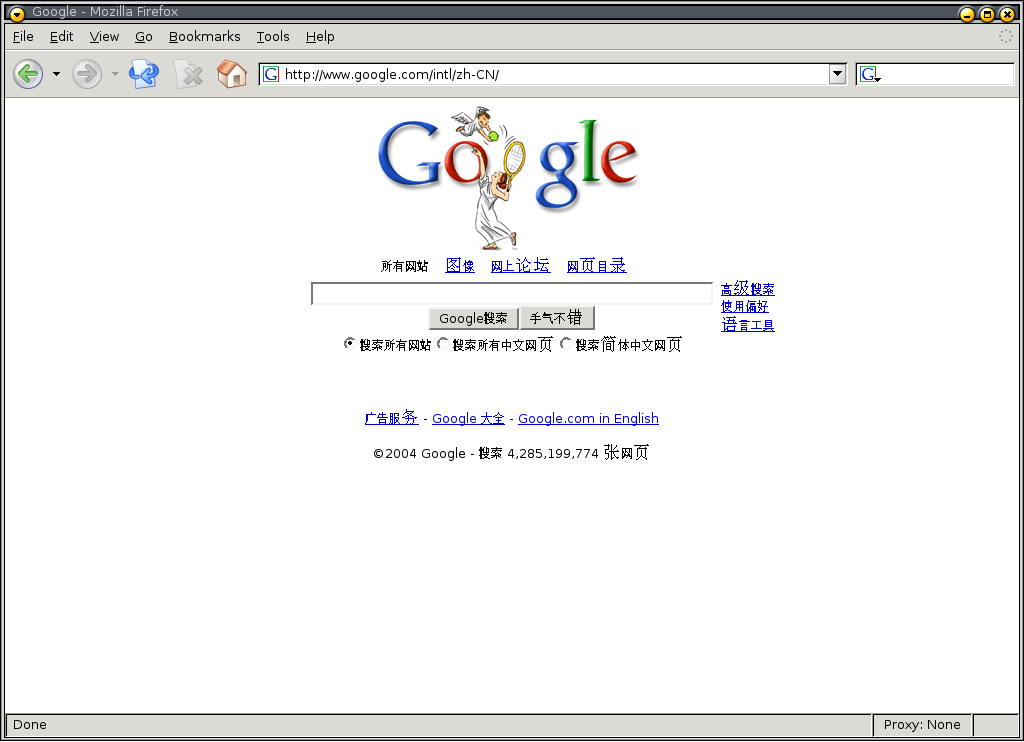Click the 手气不错 lucky button
Viewport: 1024px width, 742px height.
557,318
